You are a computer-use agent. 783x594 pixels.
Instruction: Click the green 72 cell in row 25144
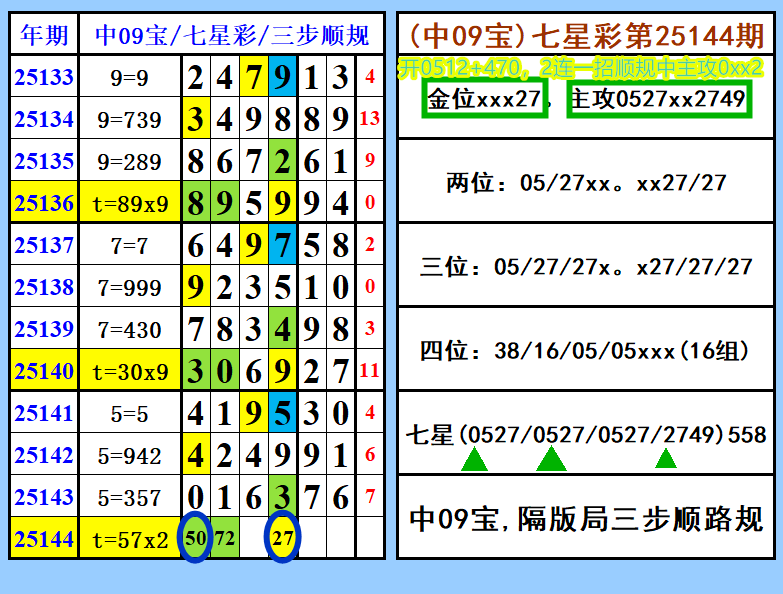click(x=225, y=538)
